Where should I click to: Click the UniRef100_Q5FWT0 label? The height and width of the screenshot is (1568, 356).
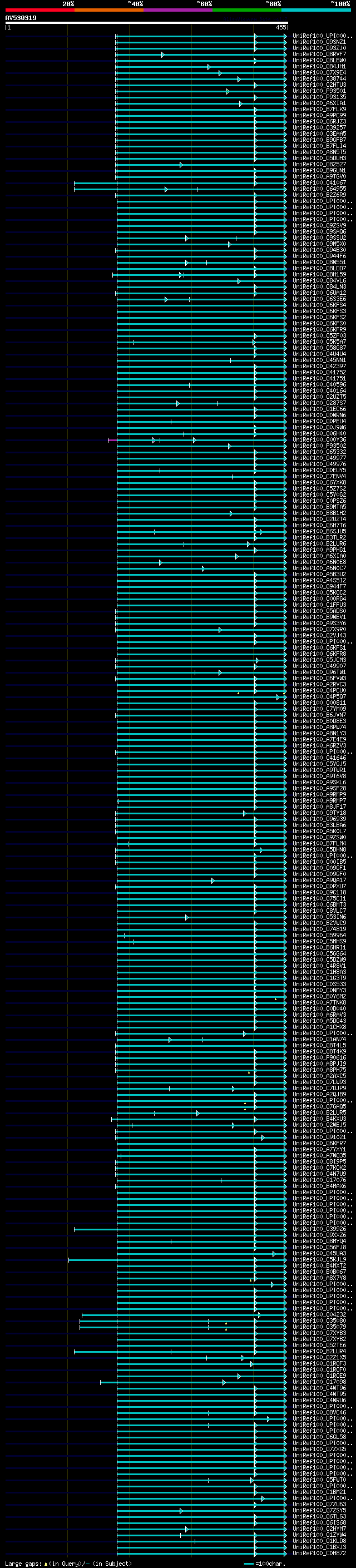[x=319, y=1480]
